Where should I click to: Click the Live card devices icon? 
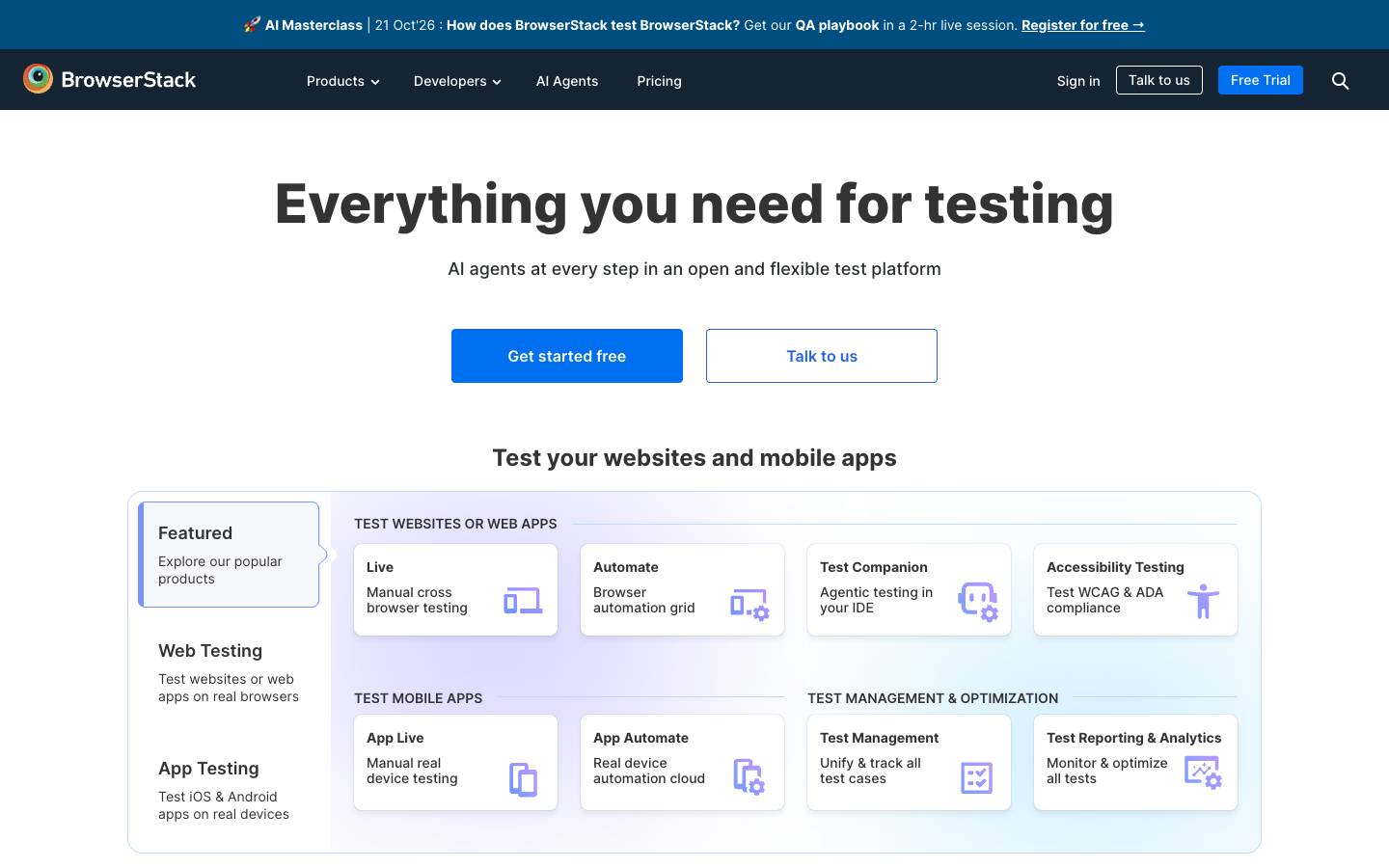[523, 601]
